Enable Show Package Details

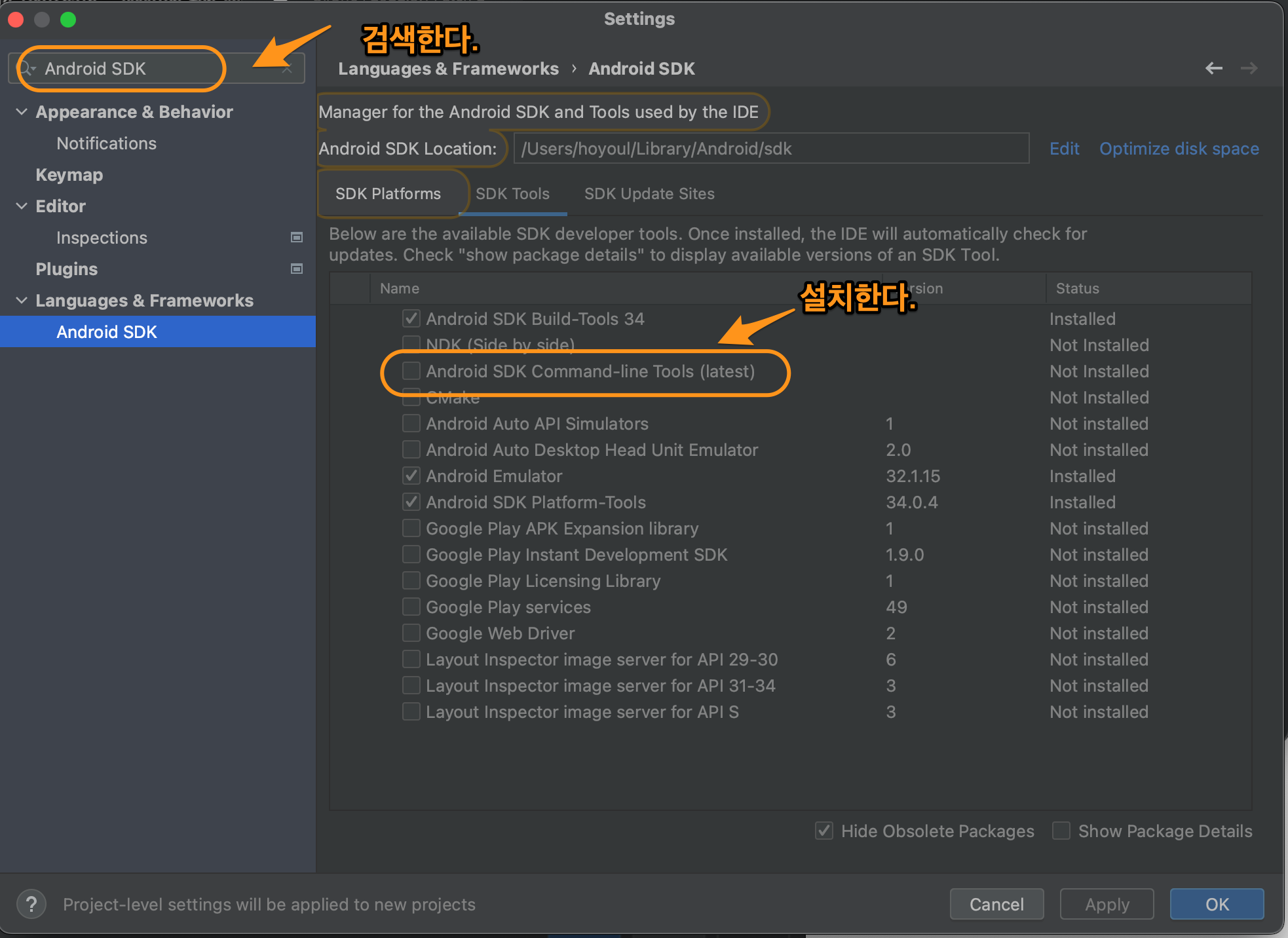[1061, 831]
